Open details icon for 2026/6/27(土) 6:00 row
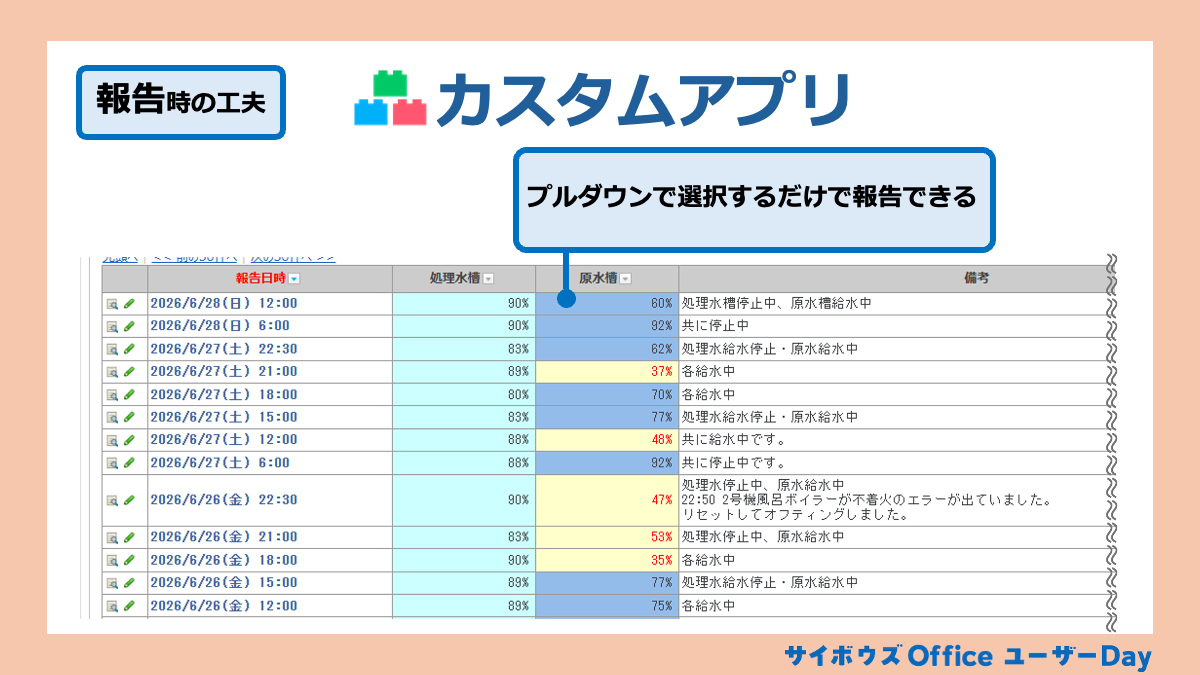 (x=113, y=463)
